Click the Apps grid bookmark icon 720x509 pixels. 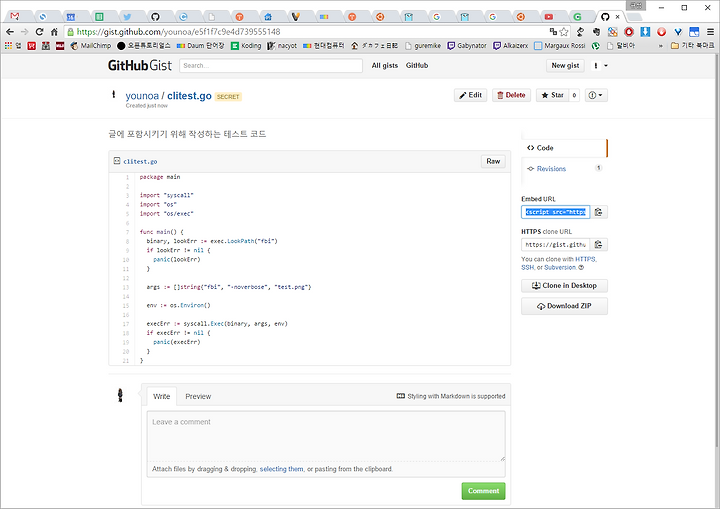tap(8, 45)
